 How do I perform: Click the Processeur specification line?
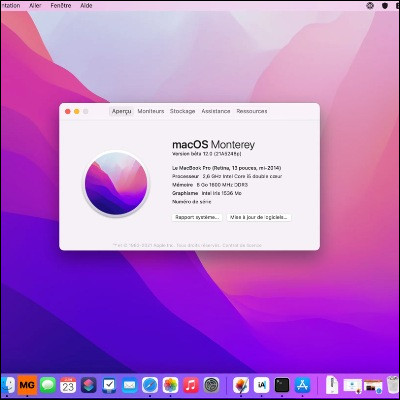[227, 176]
